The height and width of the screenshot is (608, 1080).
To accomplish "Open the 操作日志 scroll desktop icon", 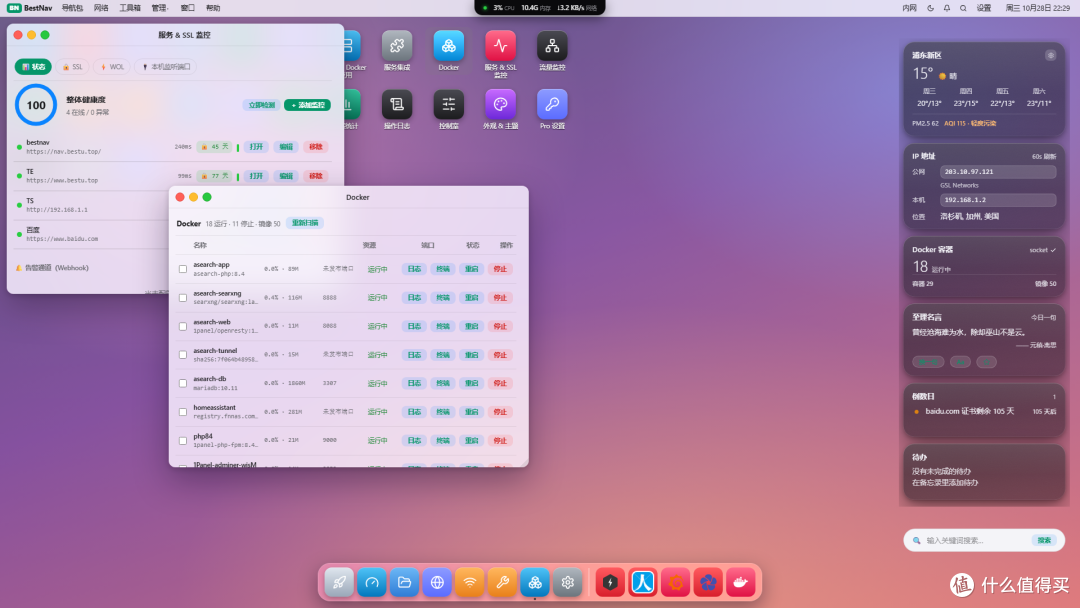I will (x=397, y=105).
